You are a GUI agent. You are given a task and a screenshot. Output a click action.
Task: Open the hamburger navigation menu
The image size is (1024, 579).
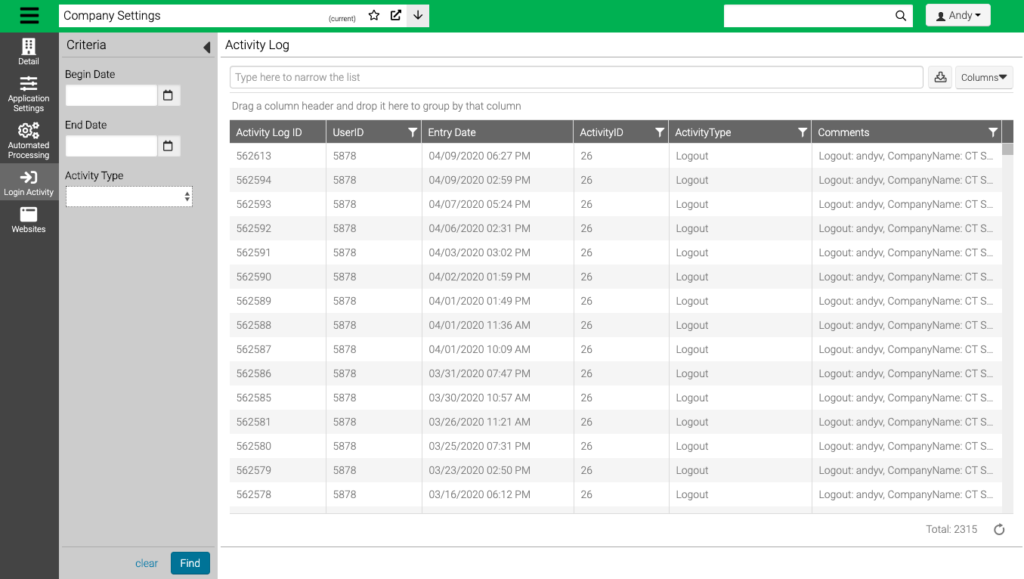28,14
